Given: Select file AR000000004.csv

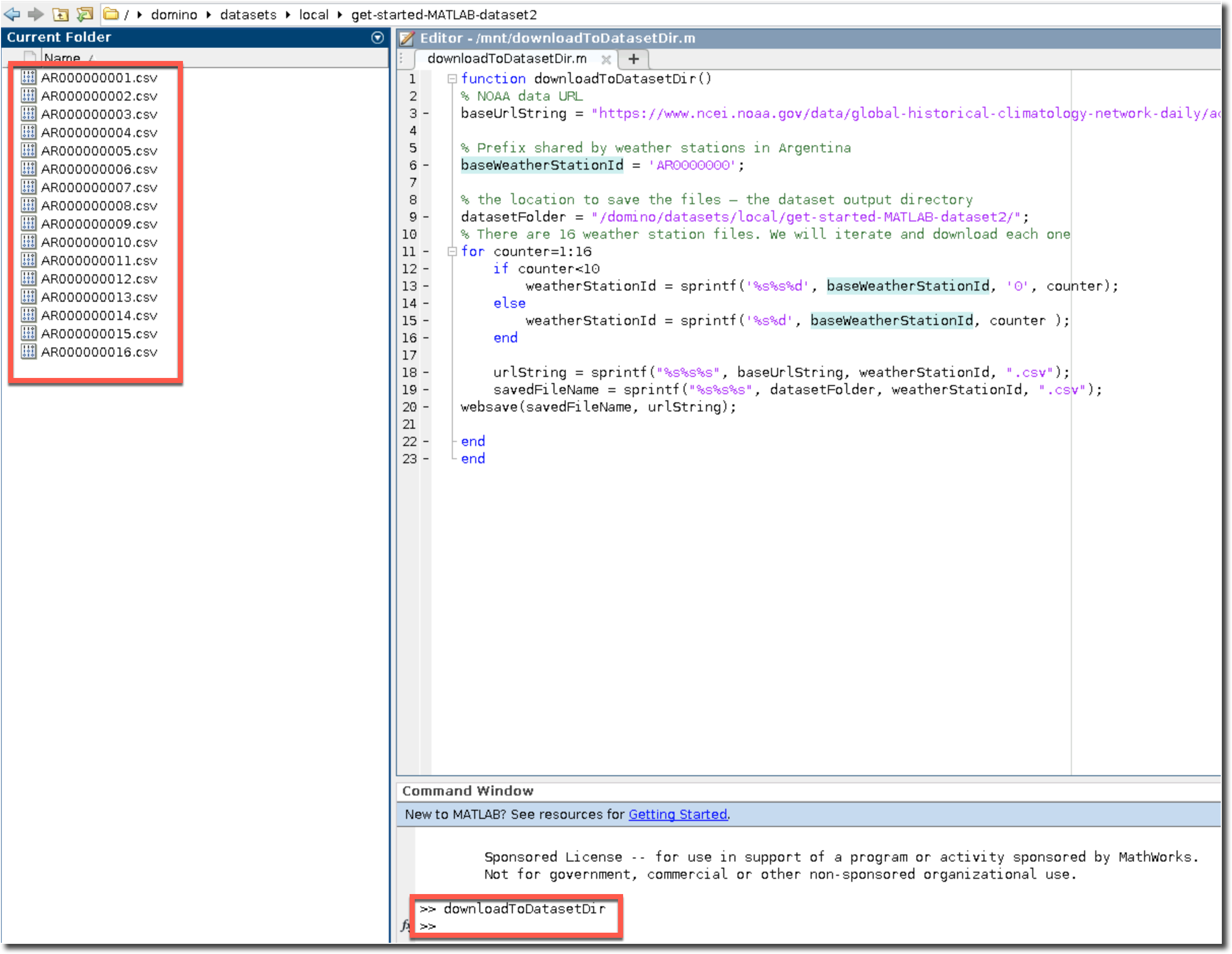Looking at the screenshot, I should pyautogui.click(x=99, y=133).
